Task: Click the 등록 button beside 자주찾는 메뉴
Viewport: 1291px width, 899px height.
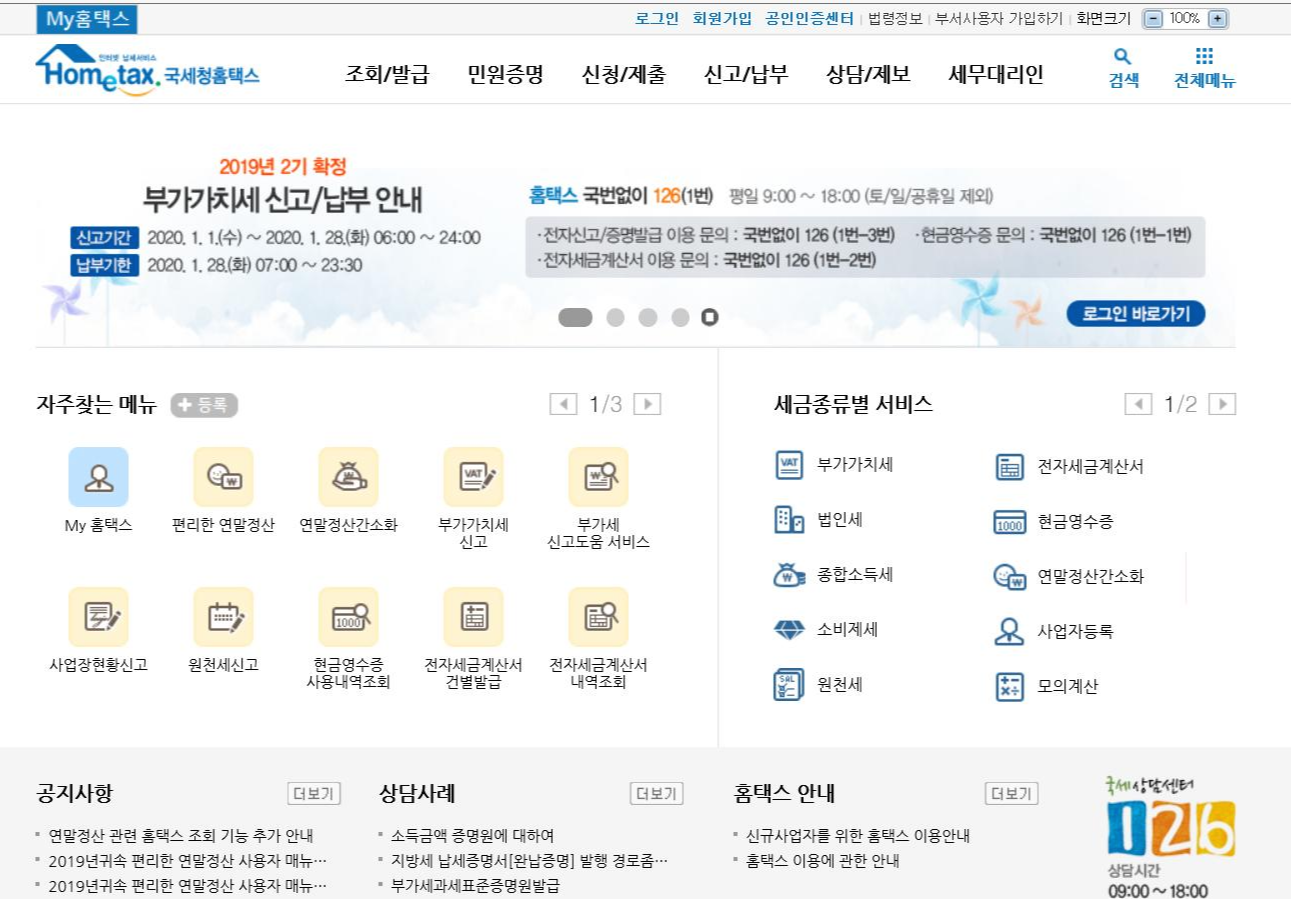Action: tap(204, 405)
